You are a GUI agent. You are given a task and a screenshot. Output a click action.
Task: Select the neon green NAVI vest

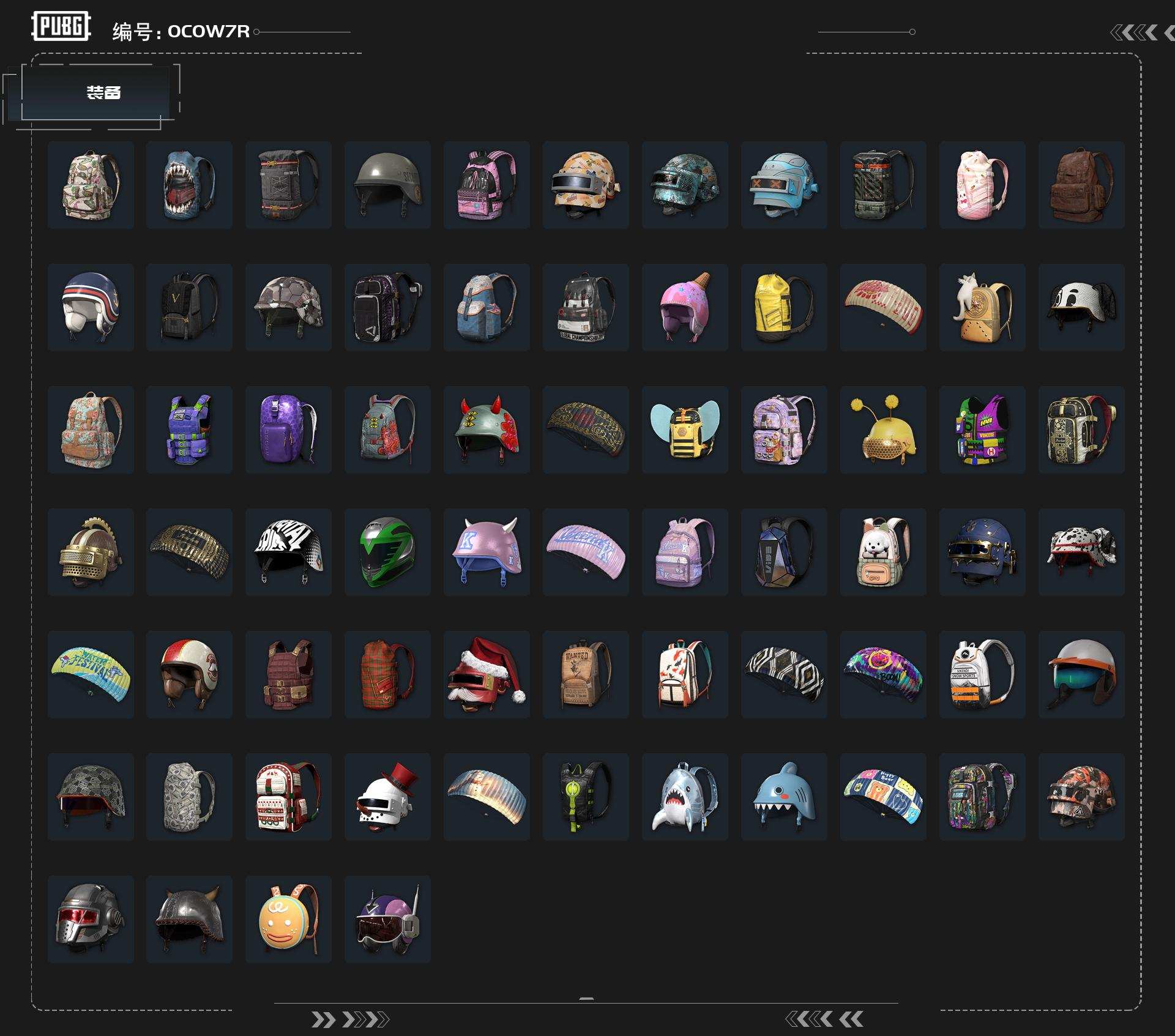(x=982, y=430)
